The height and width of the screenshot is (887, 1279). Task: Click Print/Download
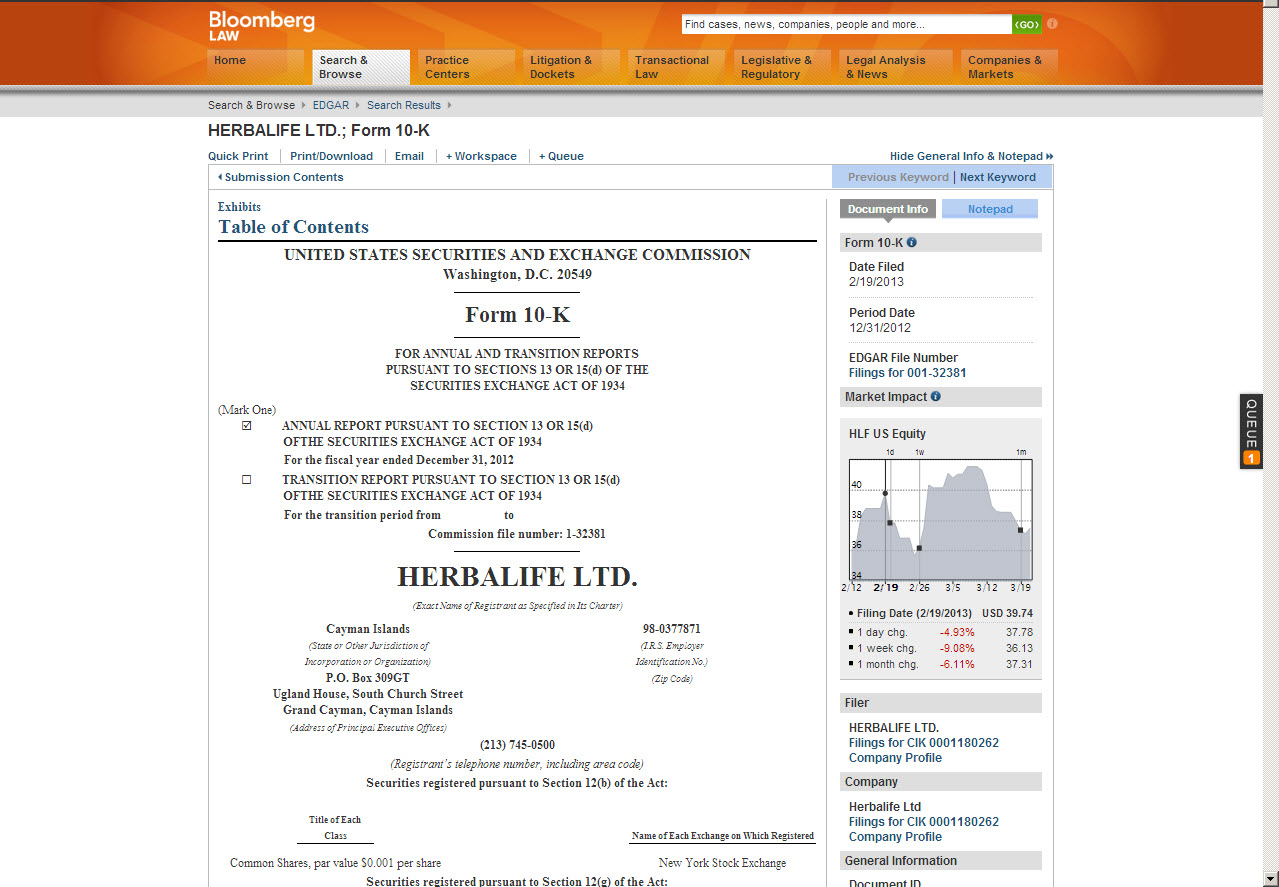pos(331,156)
